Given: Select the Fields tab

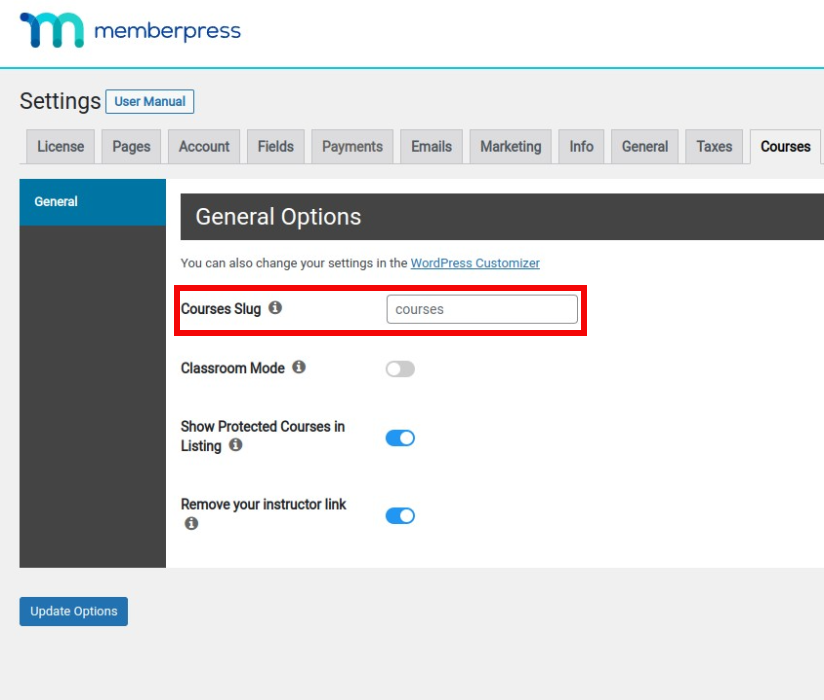Looking at the screenshot, I should click(276, 147).
